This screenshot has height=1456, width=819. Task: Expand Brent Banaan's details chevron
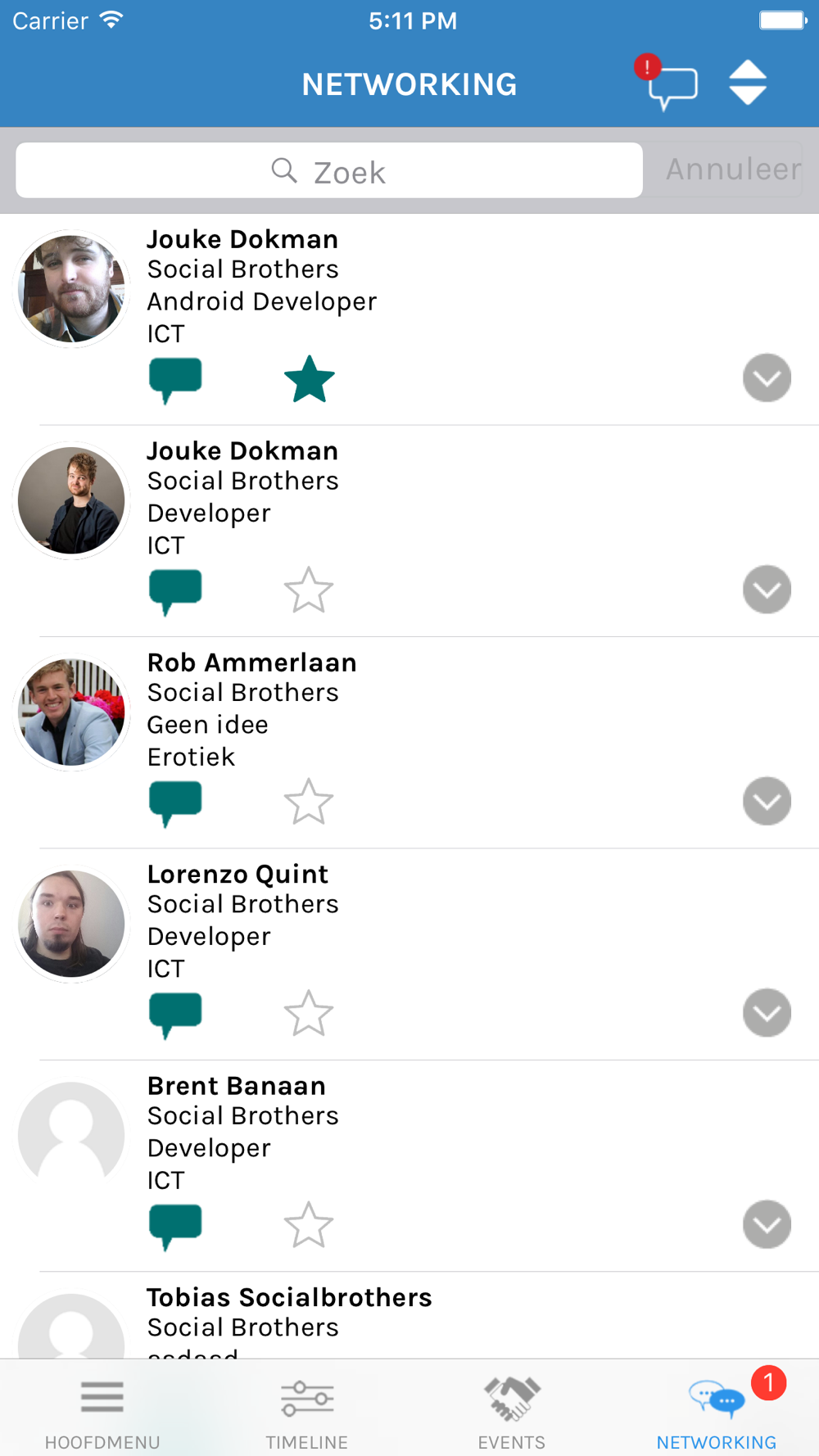767,1224
